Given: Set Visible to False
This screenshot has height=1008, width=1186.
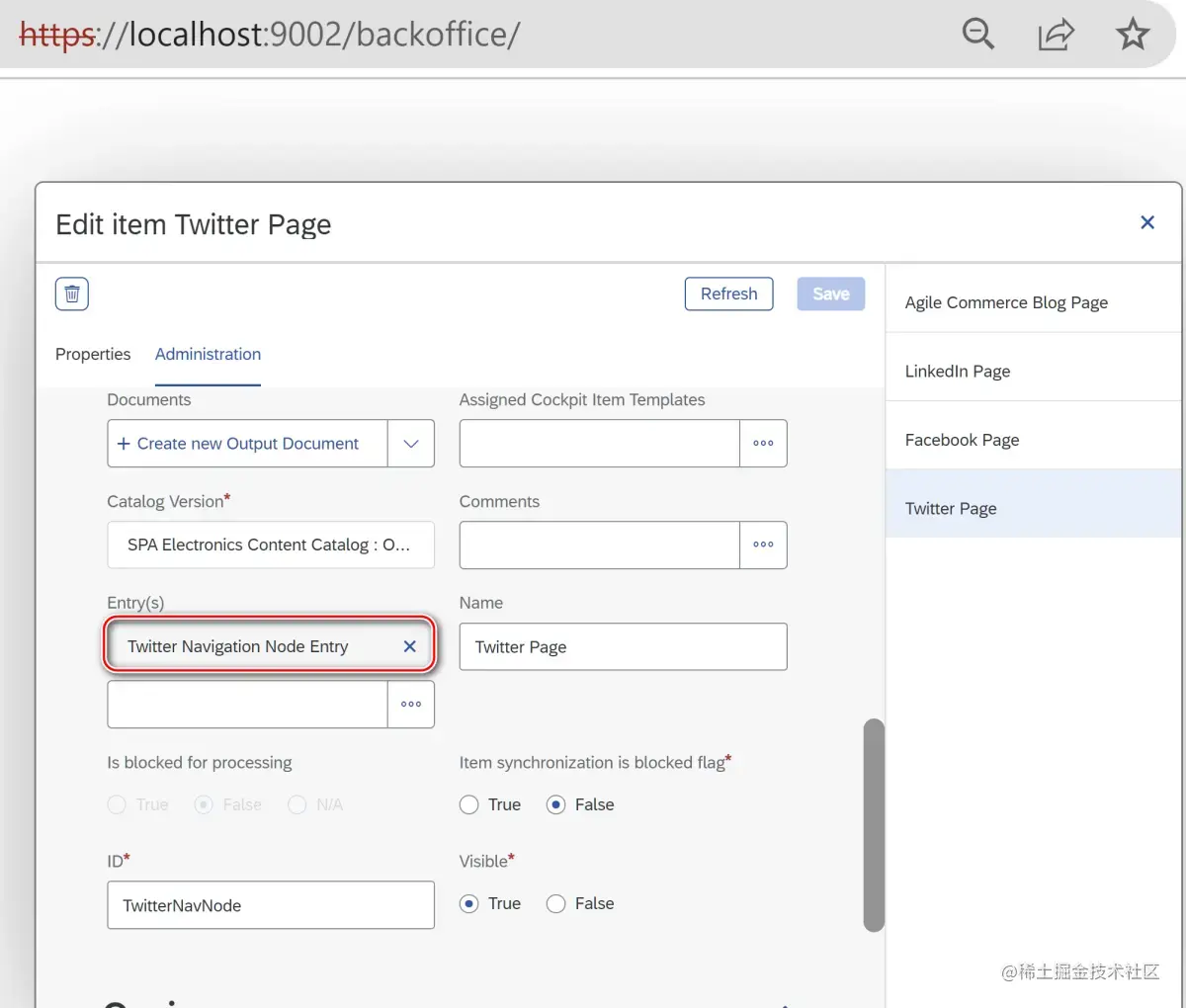Looking at the screenshot, I should 556,903.
